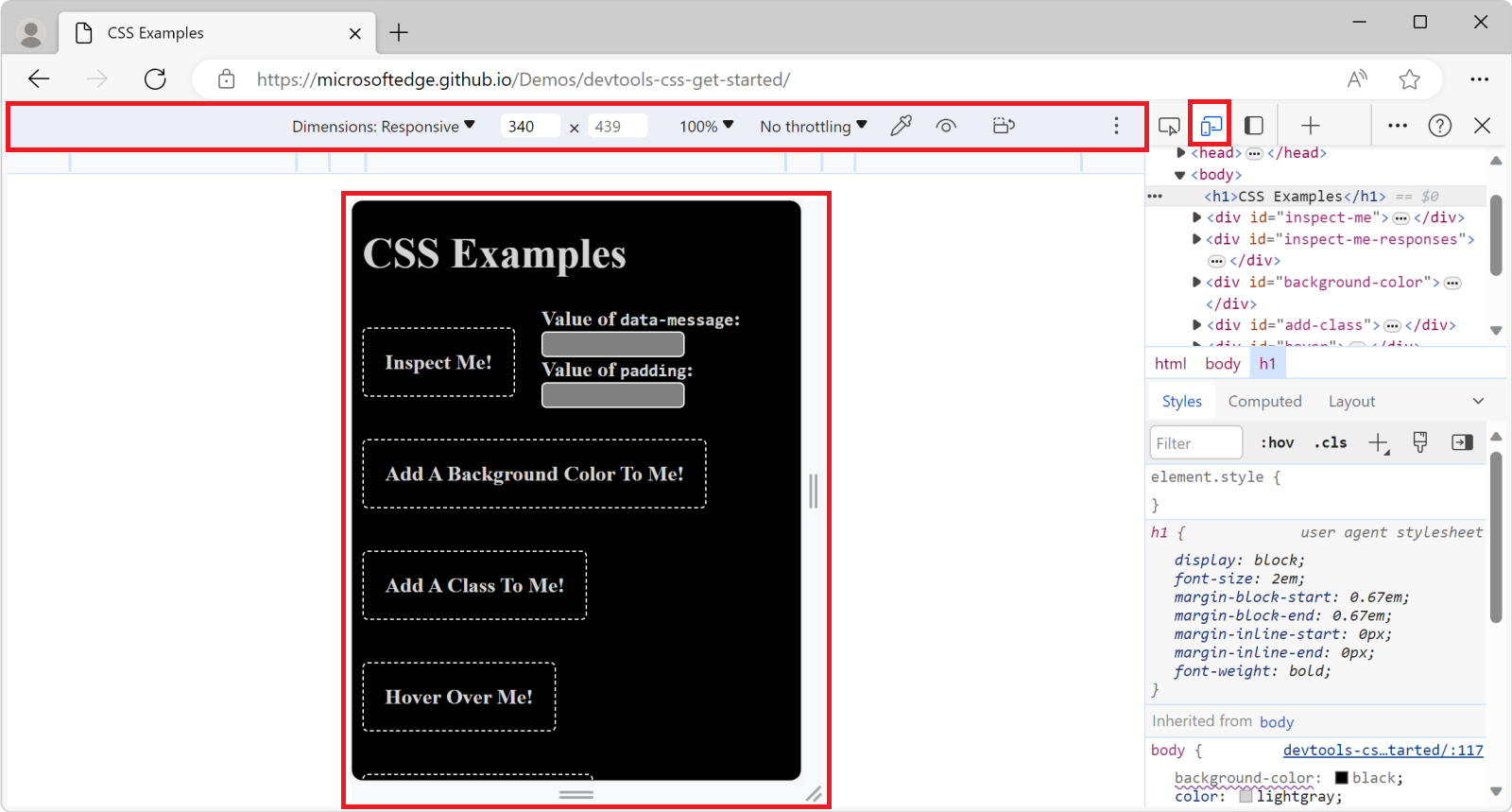1512x812 pixels.
Task: Click the width field showing 340
Action: point(531,127)
